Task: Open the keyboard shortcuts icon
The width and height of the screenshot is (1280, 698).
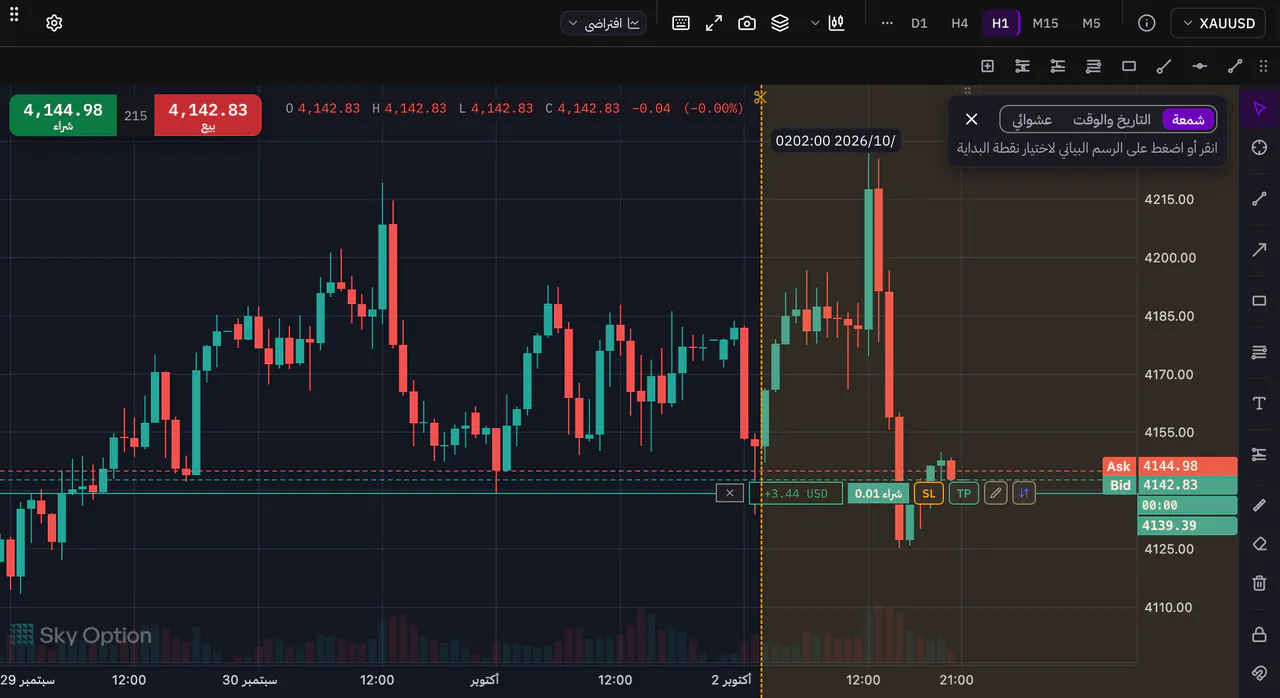Action: point(681,23)
